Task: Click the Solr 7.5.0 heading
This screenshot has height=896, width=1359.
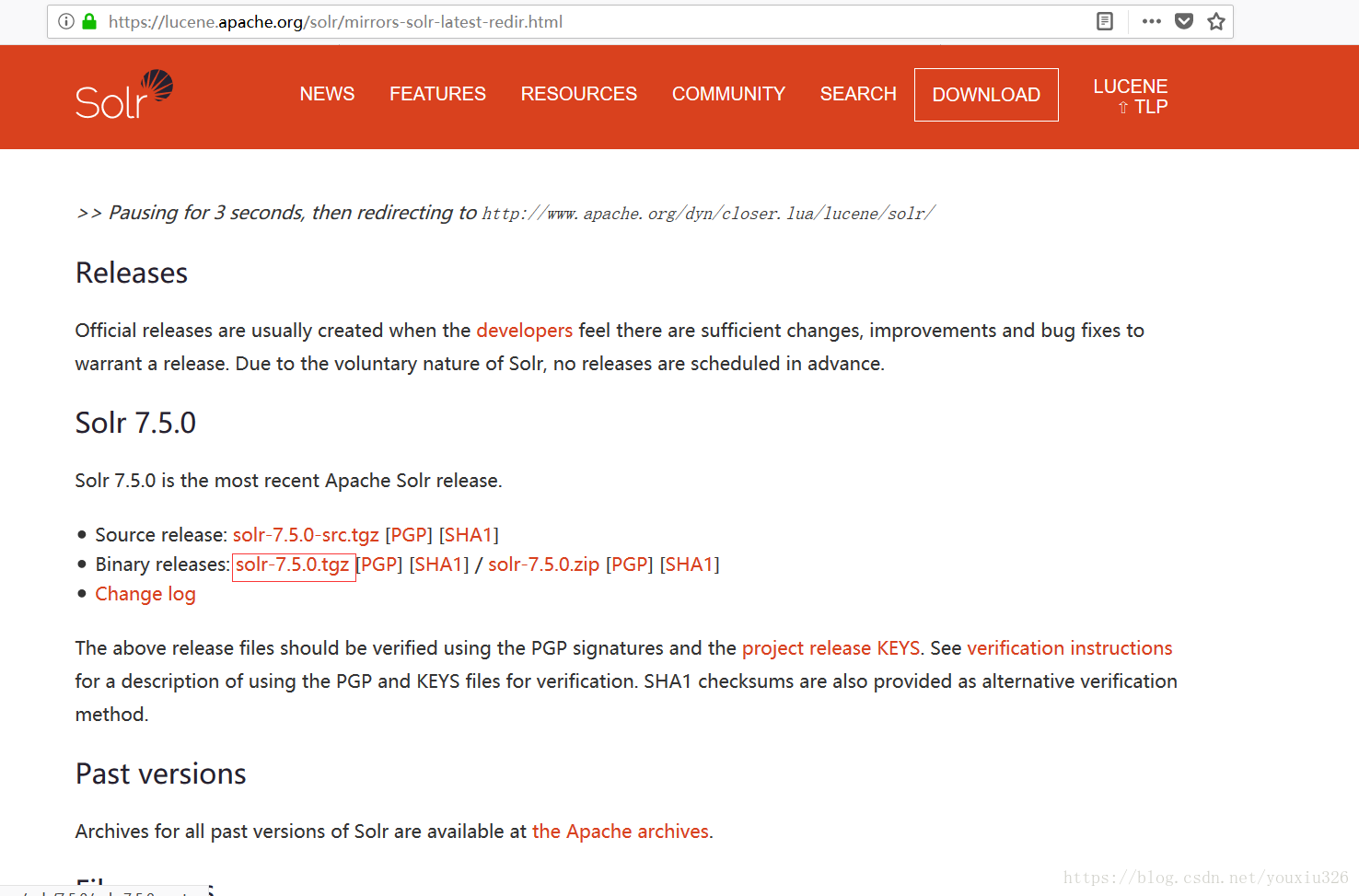Action: click(135, 423)
